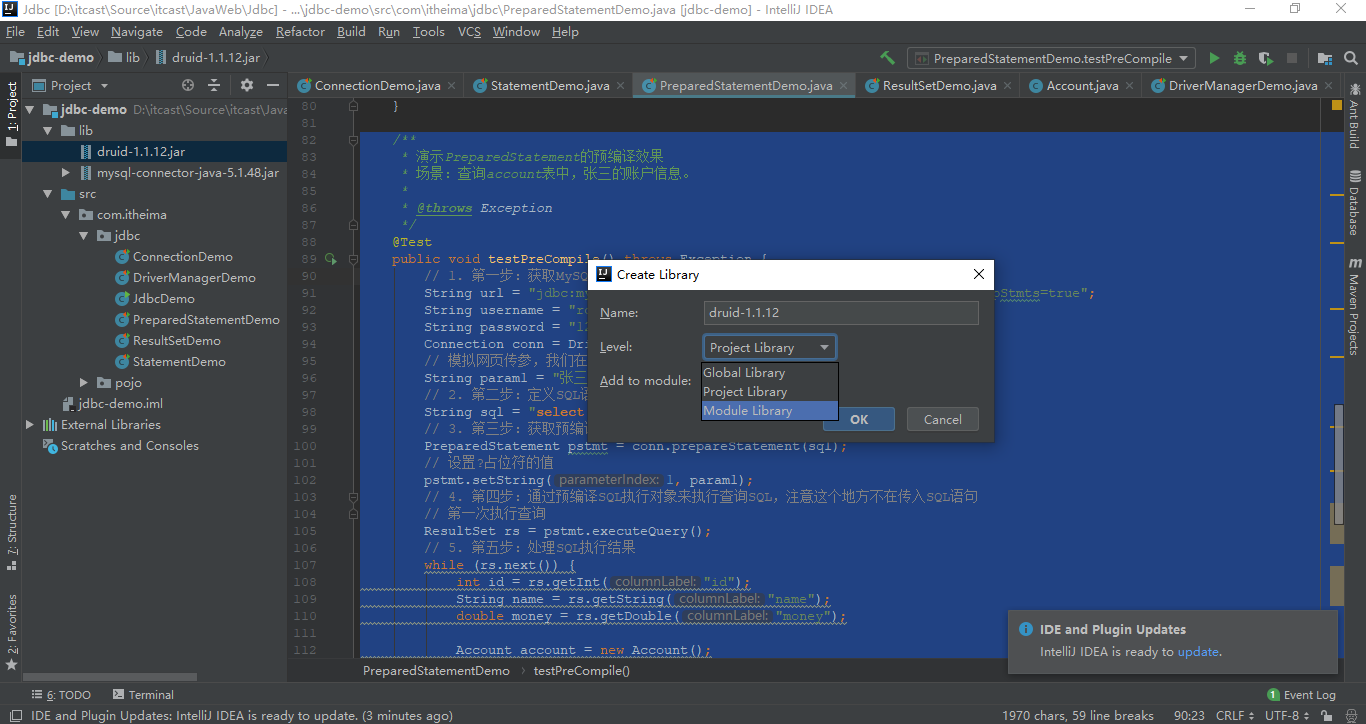Viewport: 1366px width, 724px height.
Task: Click the Build project hammer icon
Action: pos(887,59)
